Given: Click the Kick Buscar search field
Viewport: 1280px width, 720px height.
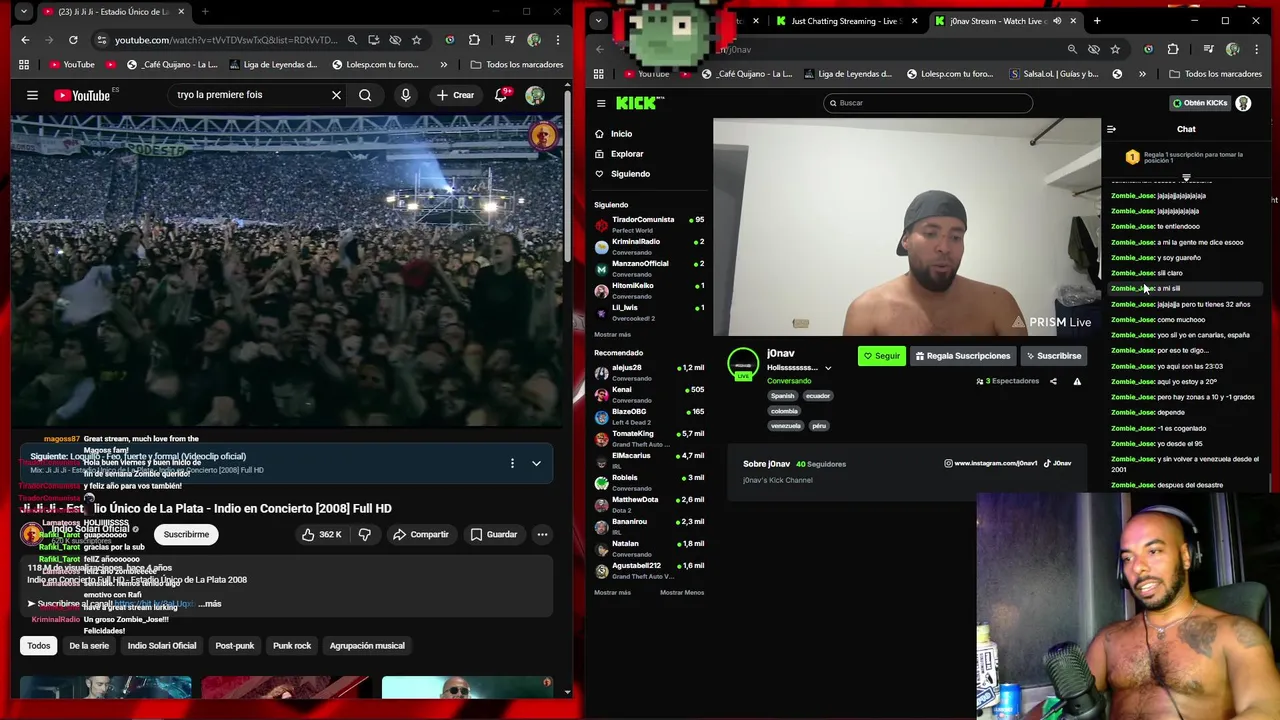Looking at the screenshot, I should click(x=927, y=103).
